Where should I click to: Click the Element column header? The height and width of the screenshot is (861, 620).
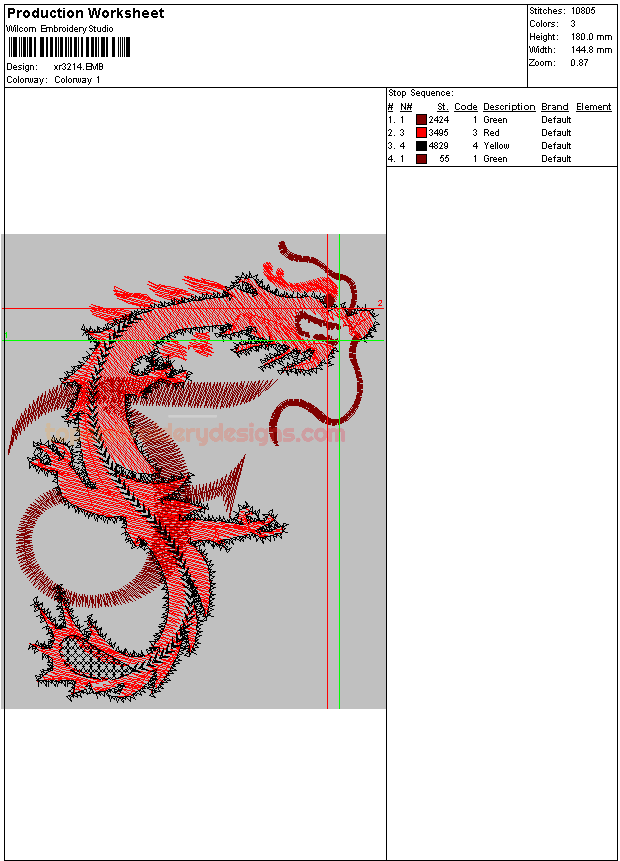click(594, 107)
